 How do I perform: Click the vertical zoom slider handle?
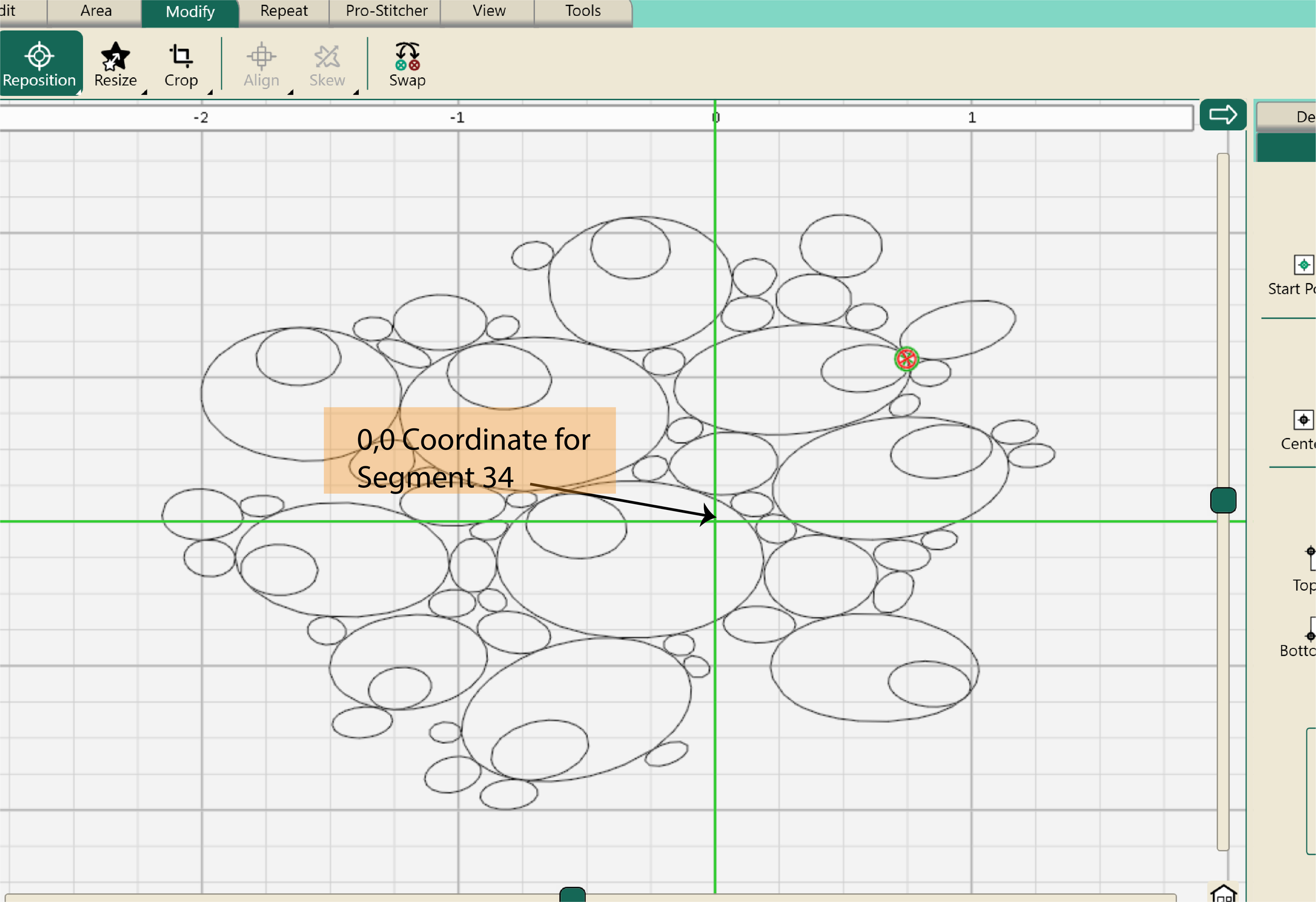click(x=1223, y=500)
